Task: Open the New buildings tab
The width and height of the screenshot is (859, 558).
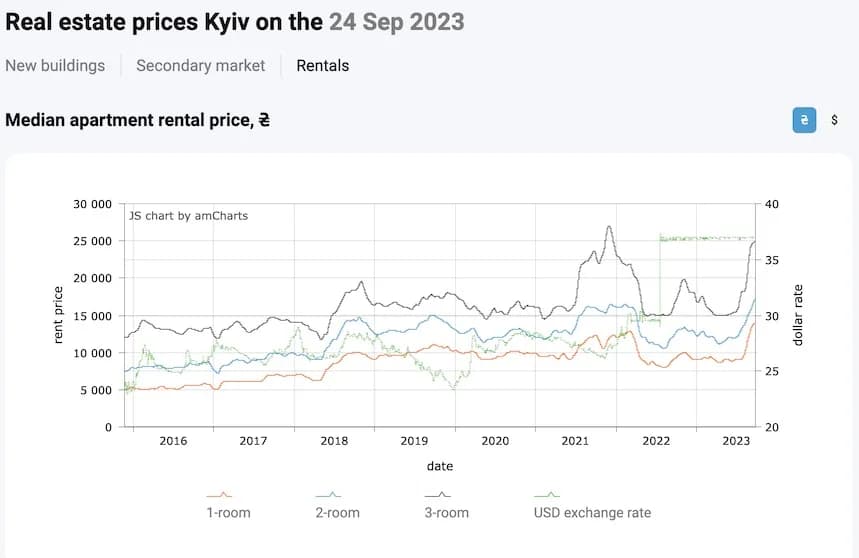Action: (x=55, y=65)
